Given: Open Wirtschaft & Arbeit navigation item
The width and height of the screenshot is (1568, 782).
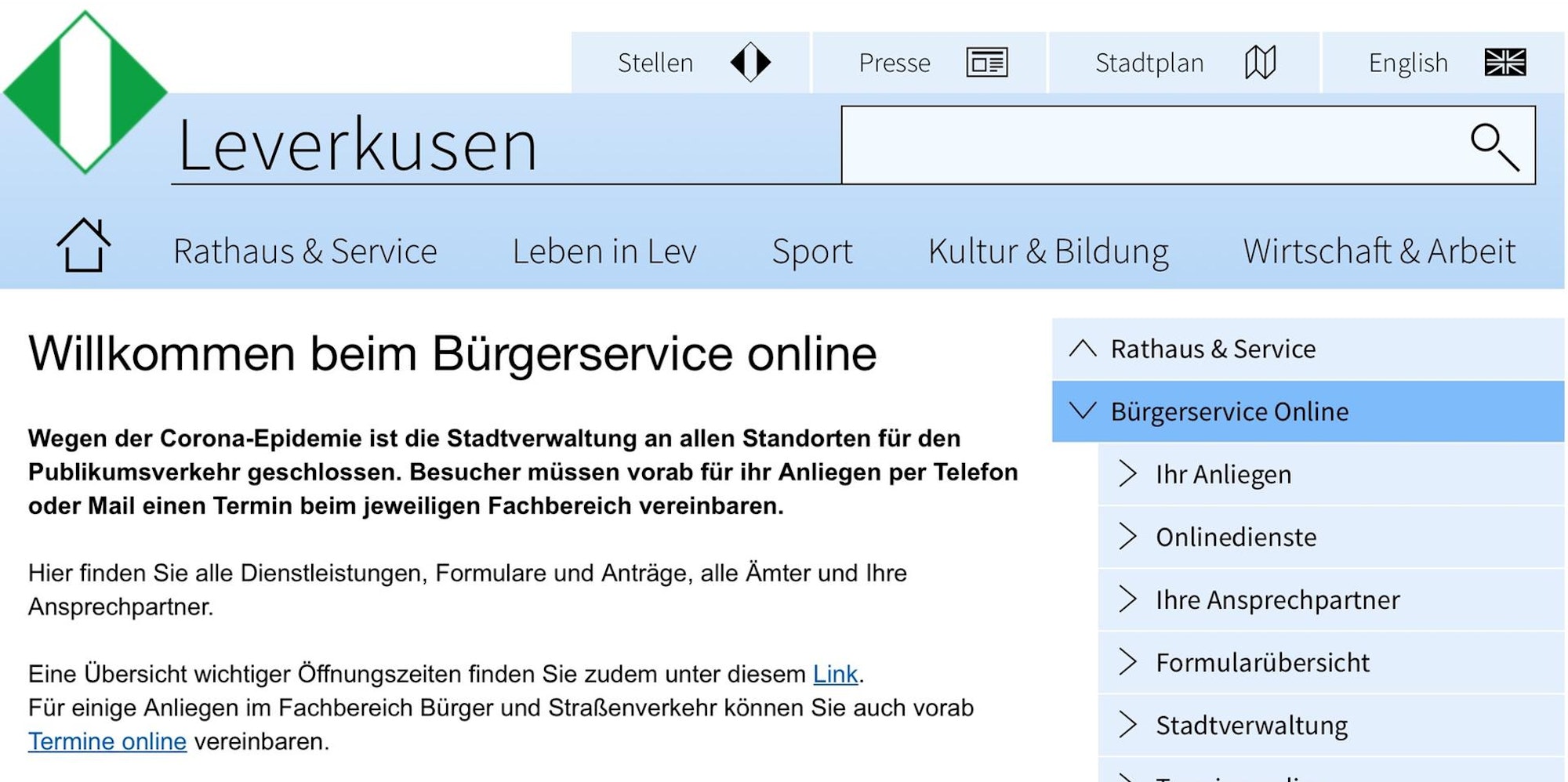Looking at the screenshot, I should click(1378, 252).
